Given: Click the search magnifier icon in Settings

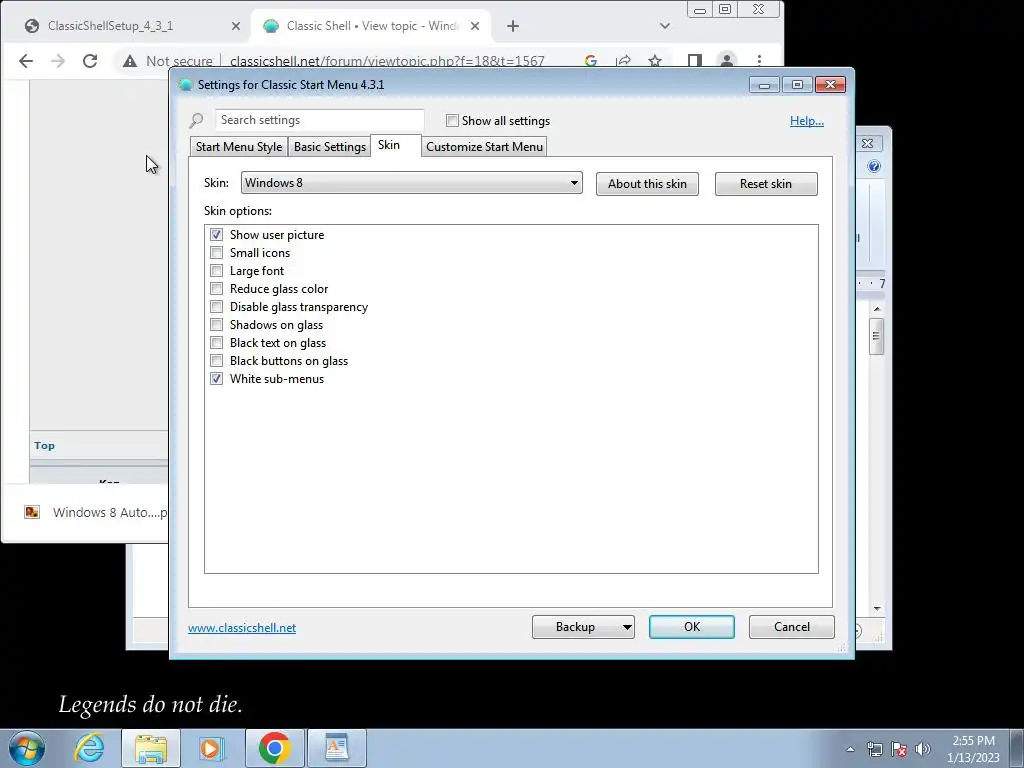Looking at the screenshot, I should pos(197,120).
